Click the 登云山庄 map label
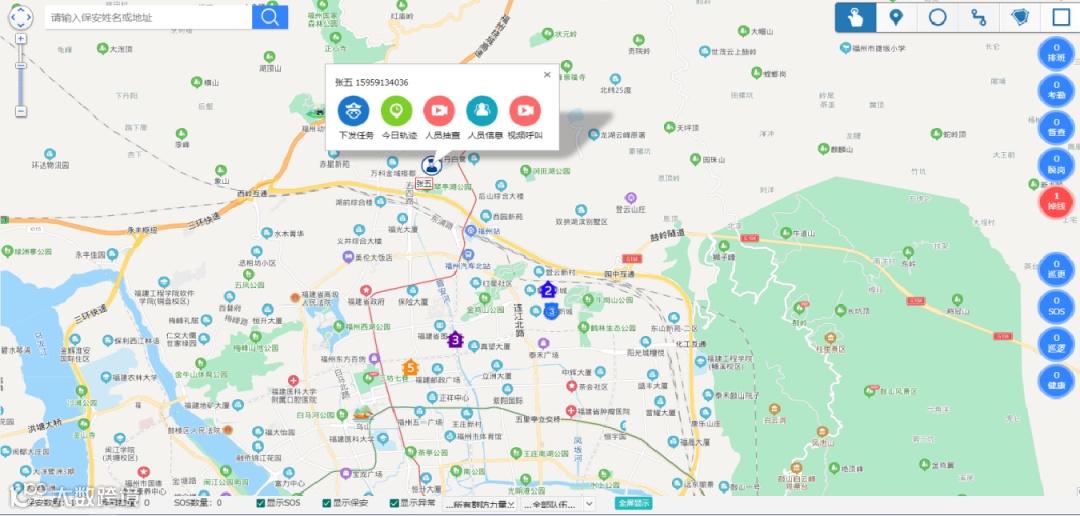1080x516 pixels. click(630, 208)
